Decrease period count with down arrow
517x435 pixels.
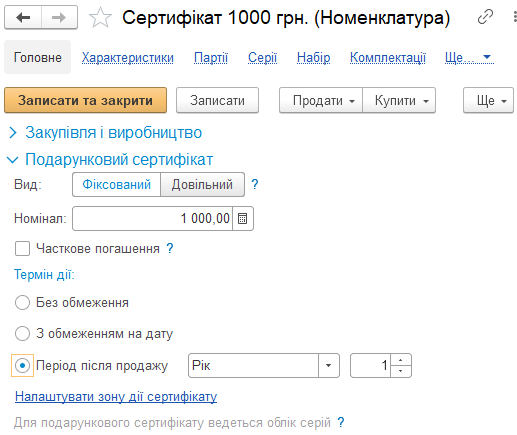[x=401, y=371]
